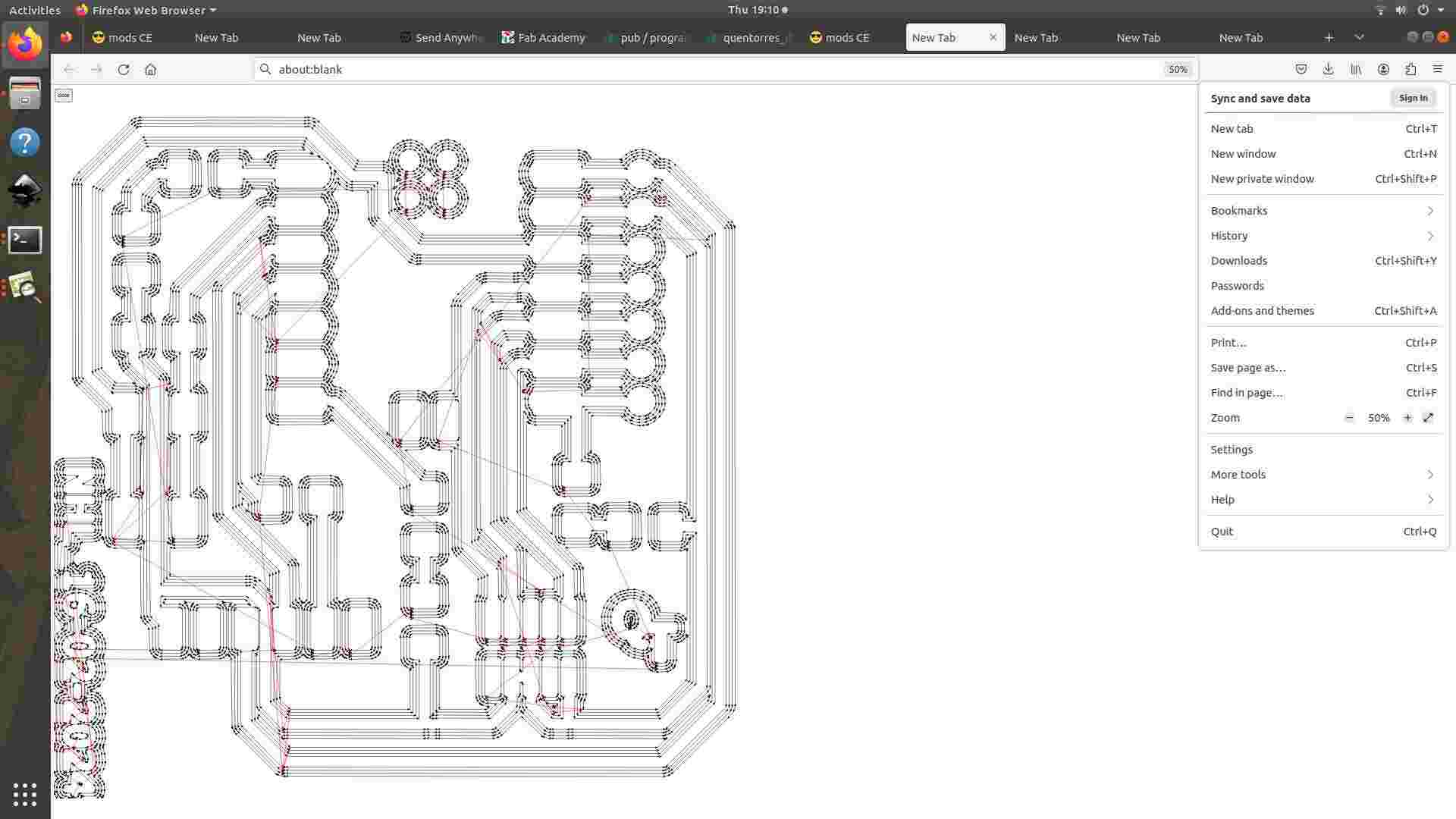This screenshot has width=1456, height=819.
Task: Open the Terminal application icon
Action: coord(25,239)
